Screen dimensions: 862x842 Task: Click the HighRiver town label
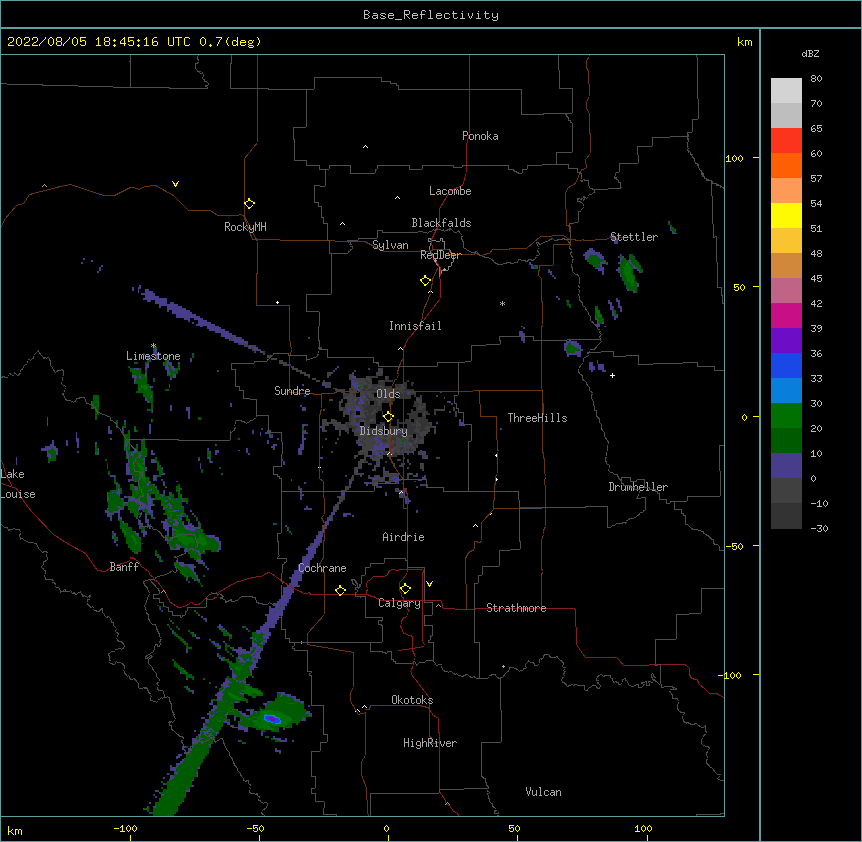pos(430,743)
